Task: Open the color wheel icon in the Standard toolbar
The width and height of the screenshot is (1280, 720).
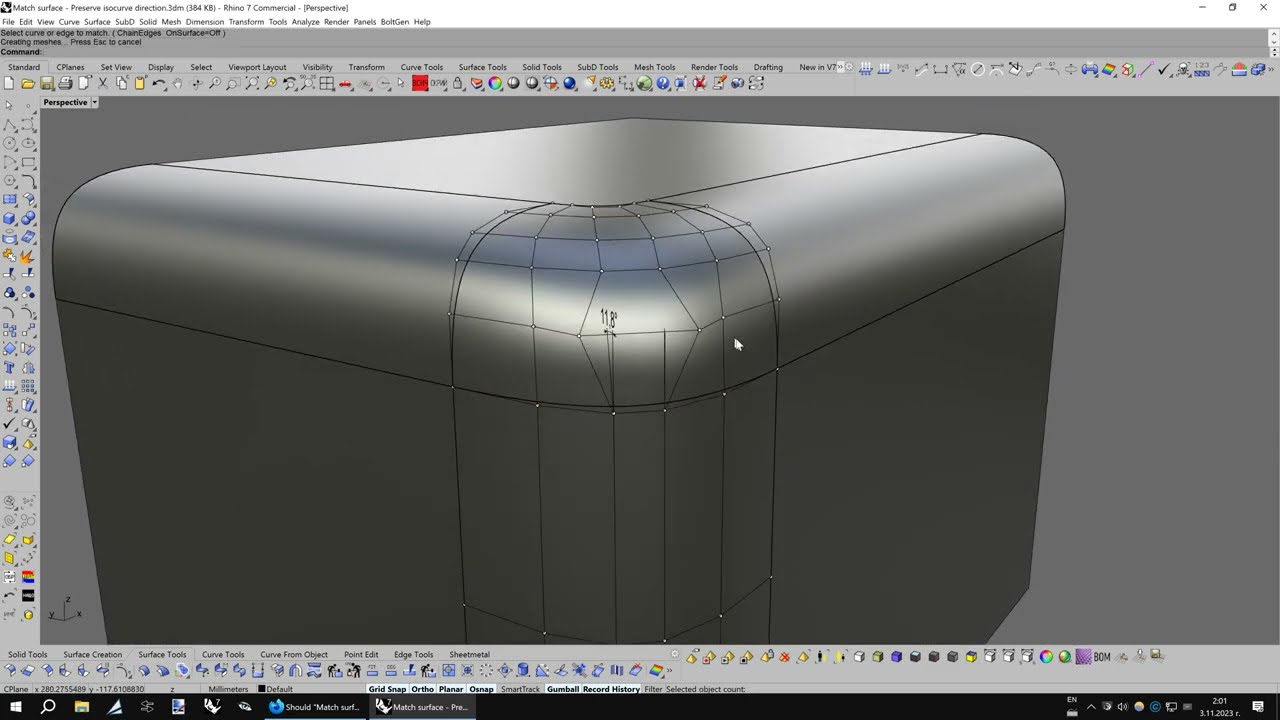Action: 495,84
